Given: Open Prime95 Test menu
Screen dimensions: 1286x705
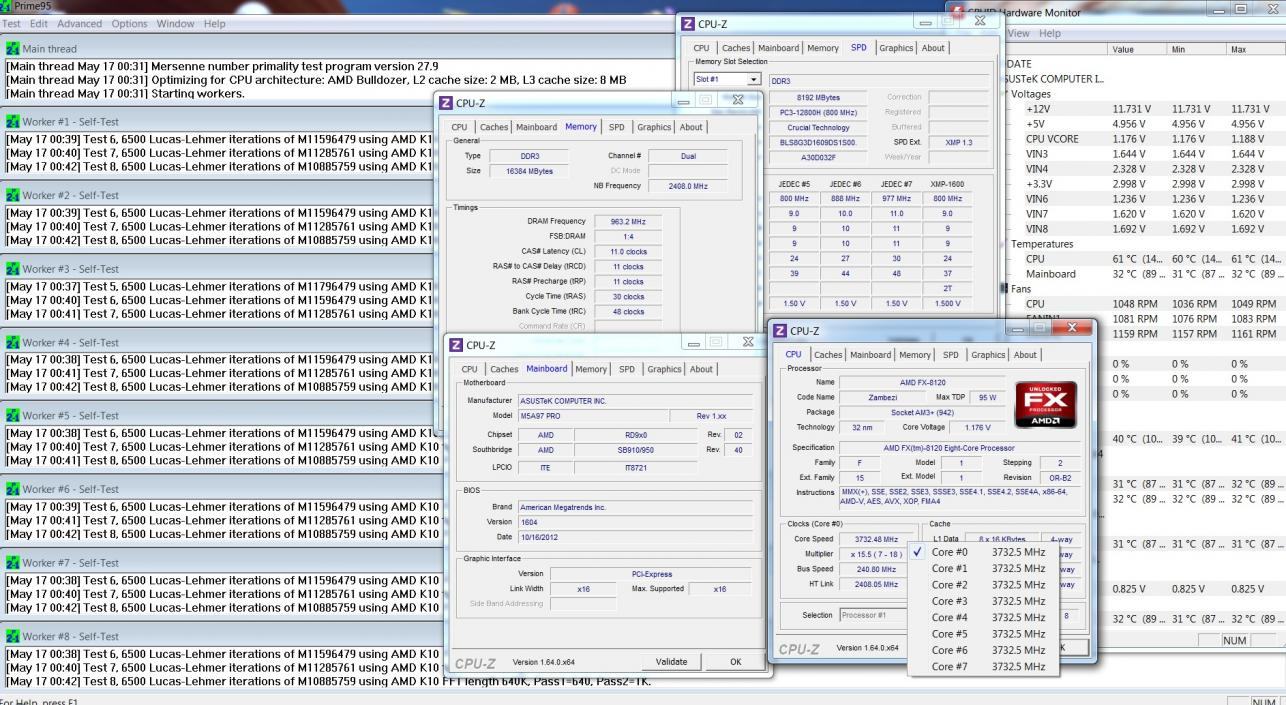Looking at the screenshot, I should tap(12, 23).
